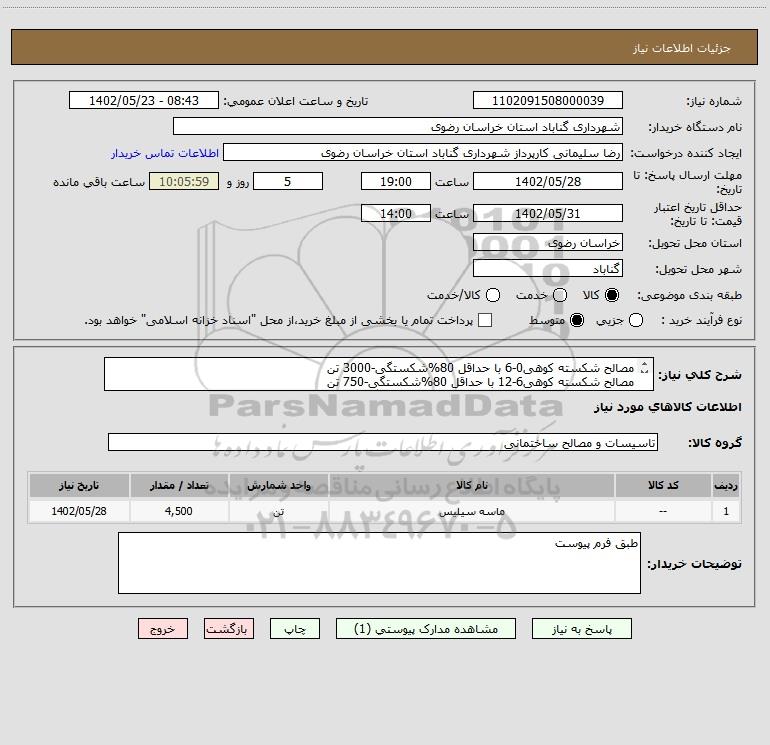Click the validity time field 14:00
This screenshot has height=745, width=770.
point(396,213)
